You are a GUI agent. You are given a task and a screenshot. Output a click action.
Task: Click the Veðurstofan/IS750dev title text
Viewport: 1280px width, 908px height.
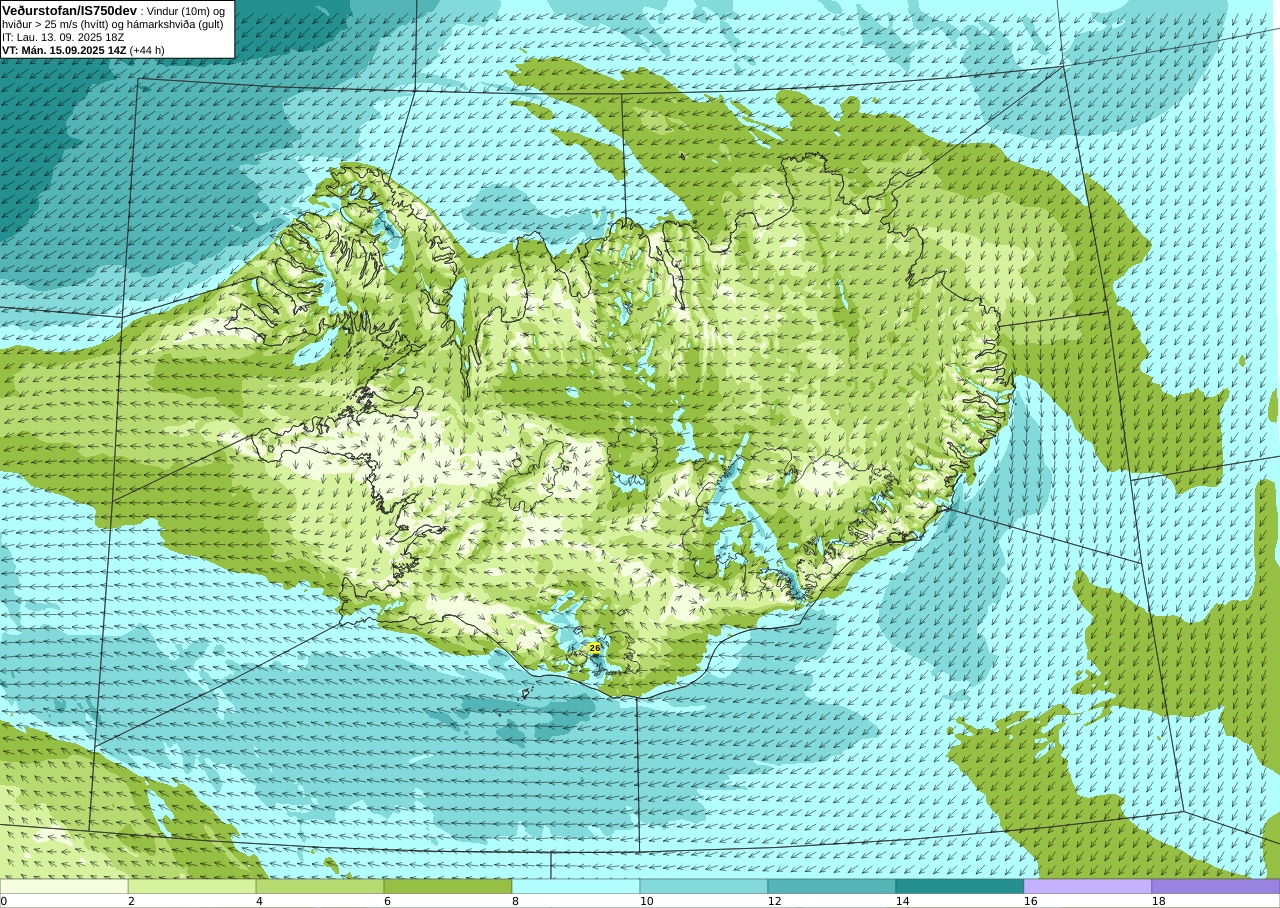[70, 10]
